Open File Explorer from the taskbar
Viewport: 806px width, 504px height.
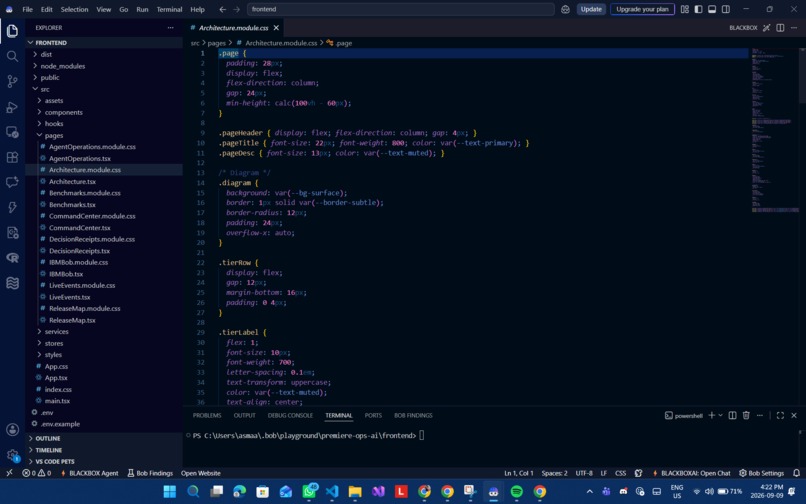coord(355,492)
